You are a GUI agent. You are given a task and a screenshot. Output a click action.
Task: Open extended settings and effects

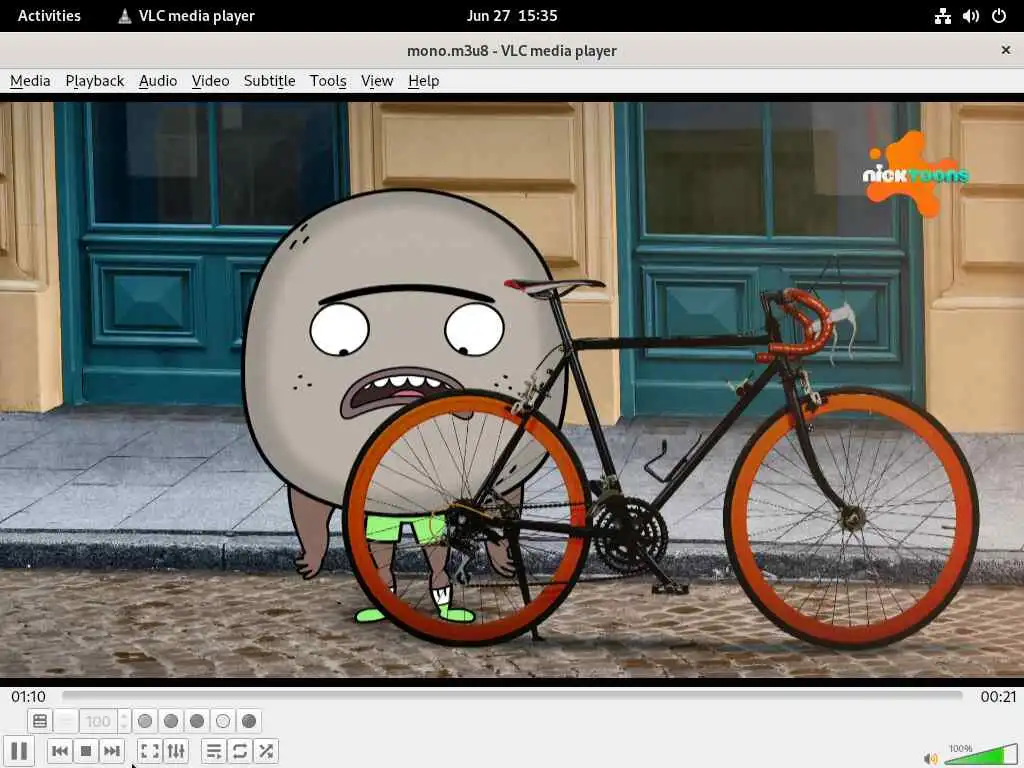click(176, 751)
